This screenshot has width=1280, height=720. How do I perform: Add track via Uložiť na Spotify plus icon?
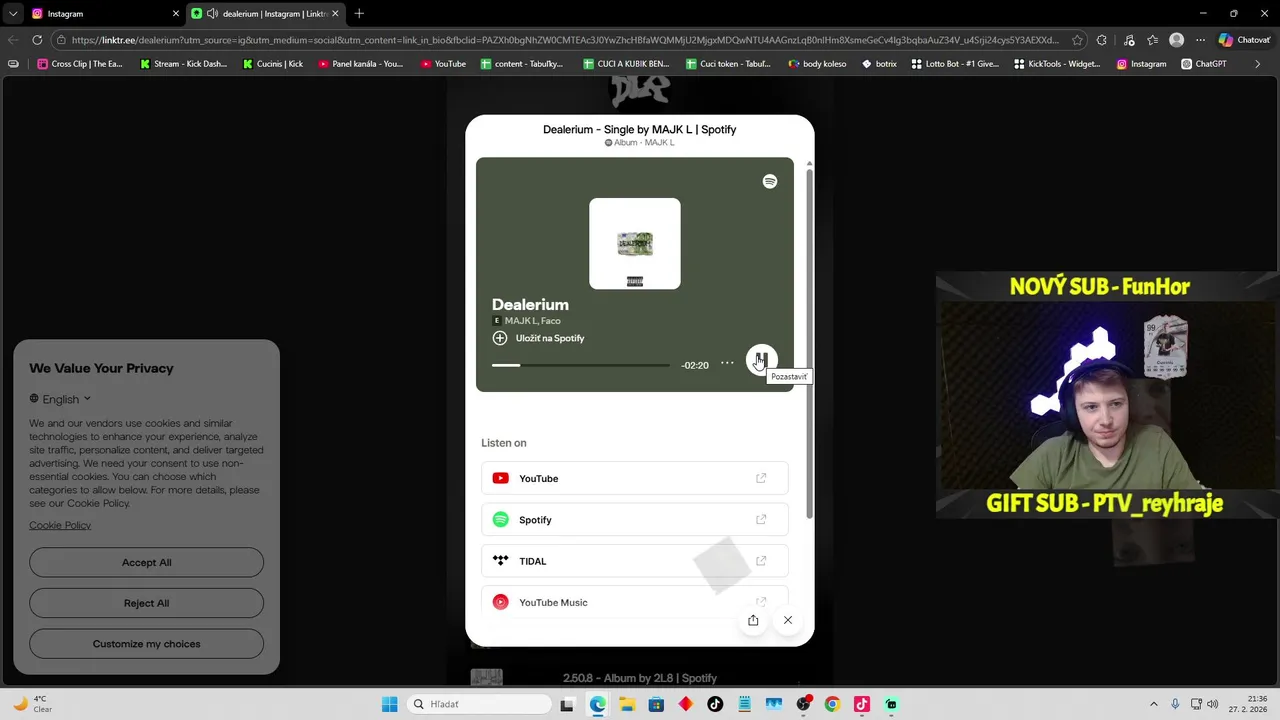pos(500,338)
